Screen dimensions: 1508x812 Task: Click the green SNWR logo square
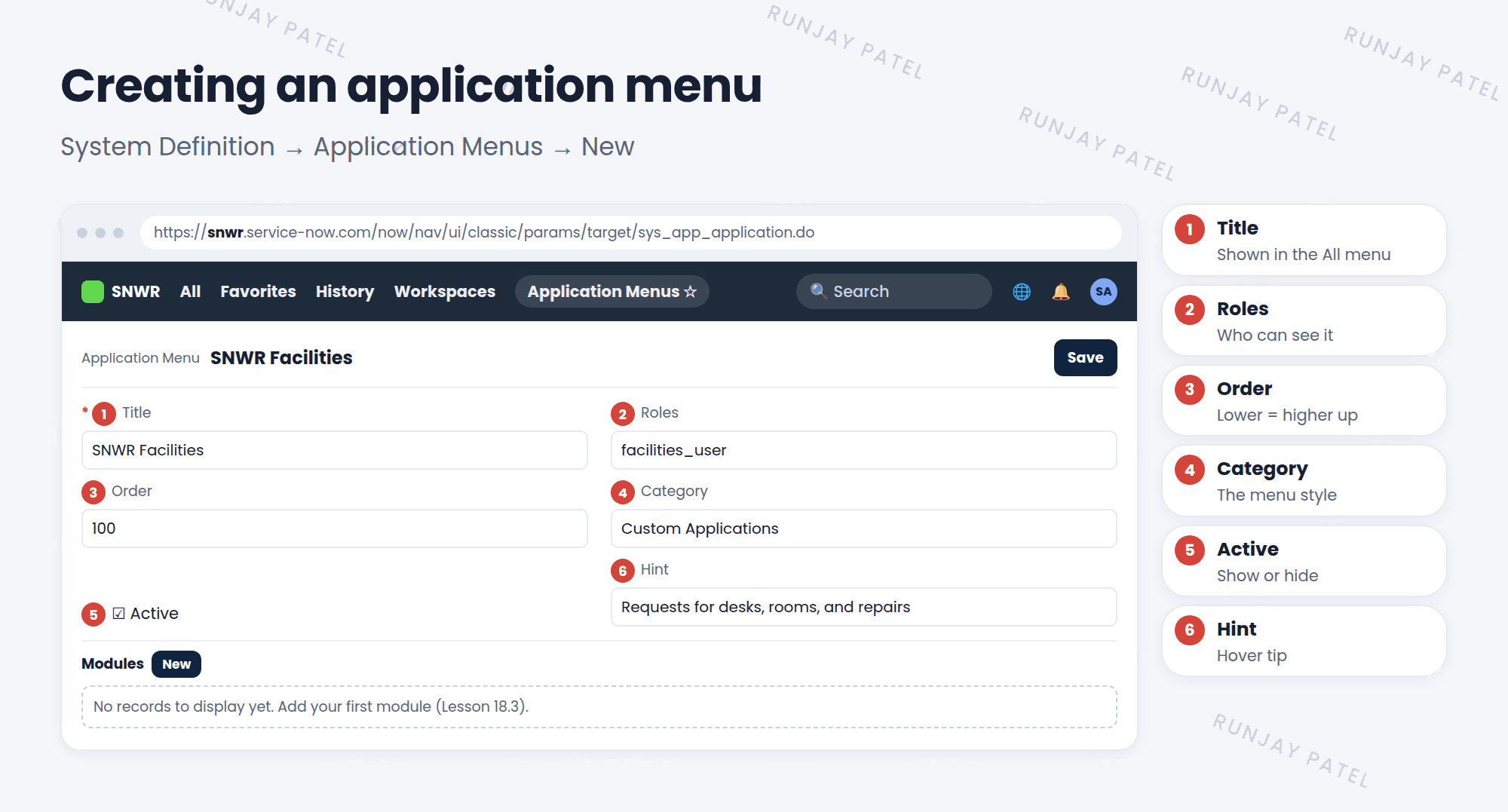(93, 292)
